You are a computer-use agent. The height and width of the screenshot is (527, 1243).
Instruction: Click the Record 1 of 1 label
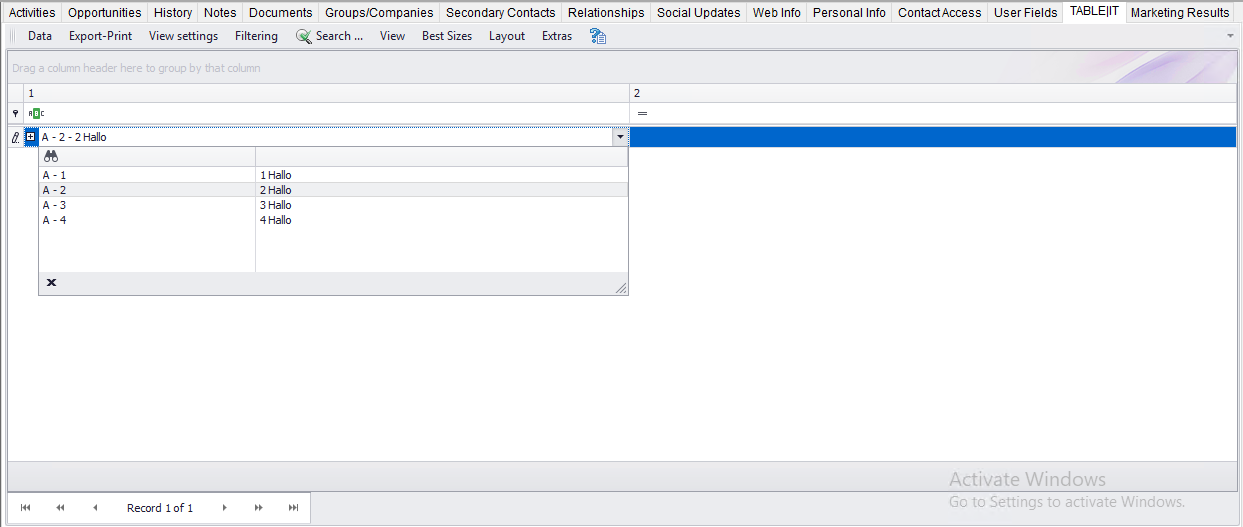pyautogui.click(x=160, y=508)
